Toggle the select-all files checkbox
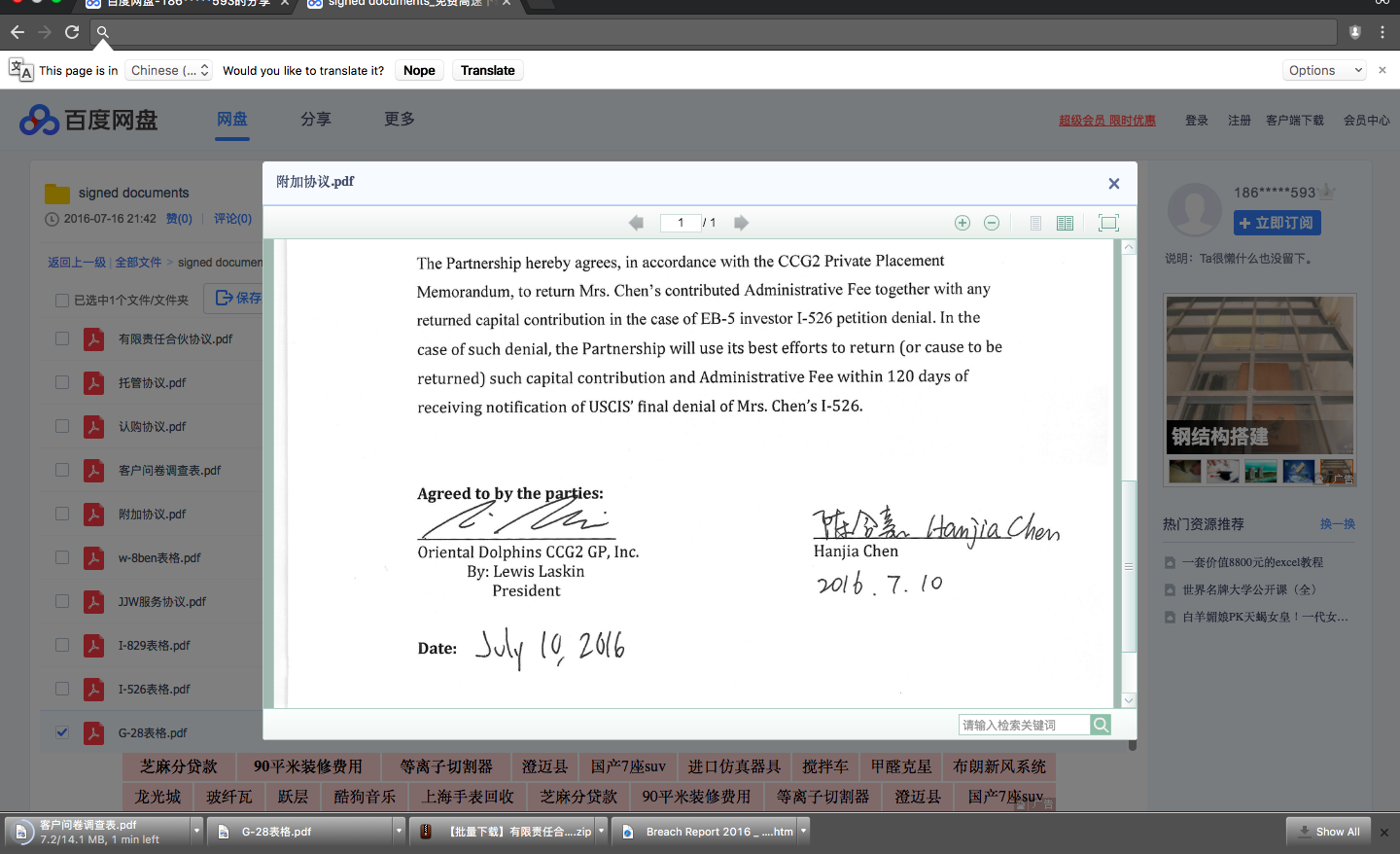Screen dimensions: 1400x854 tap(62, 301)
